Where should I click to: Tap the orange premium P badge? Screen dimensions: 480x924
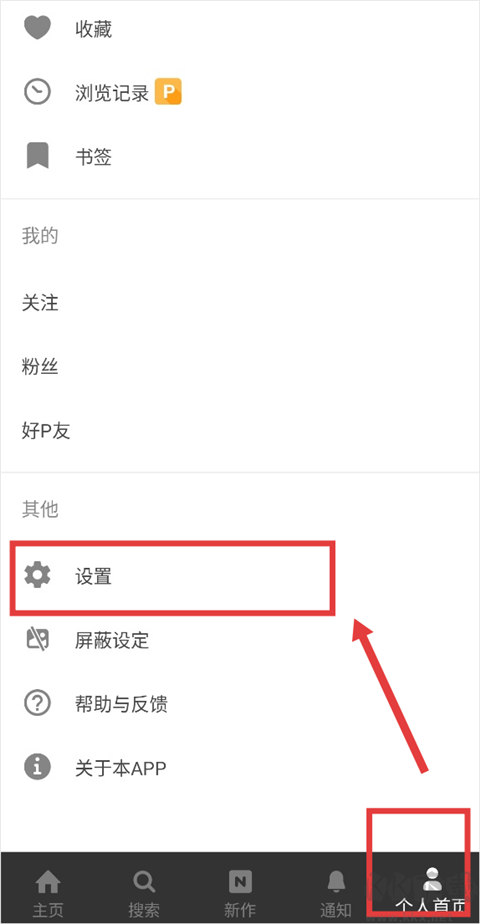168,92
